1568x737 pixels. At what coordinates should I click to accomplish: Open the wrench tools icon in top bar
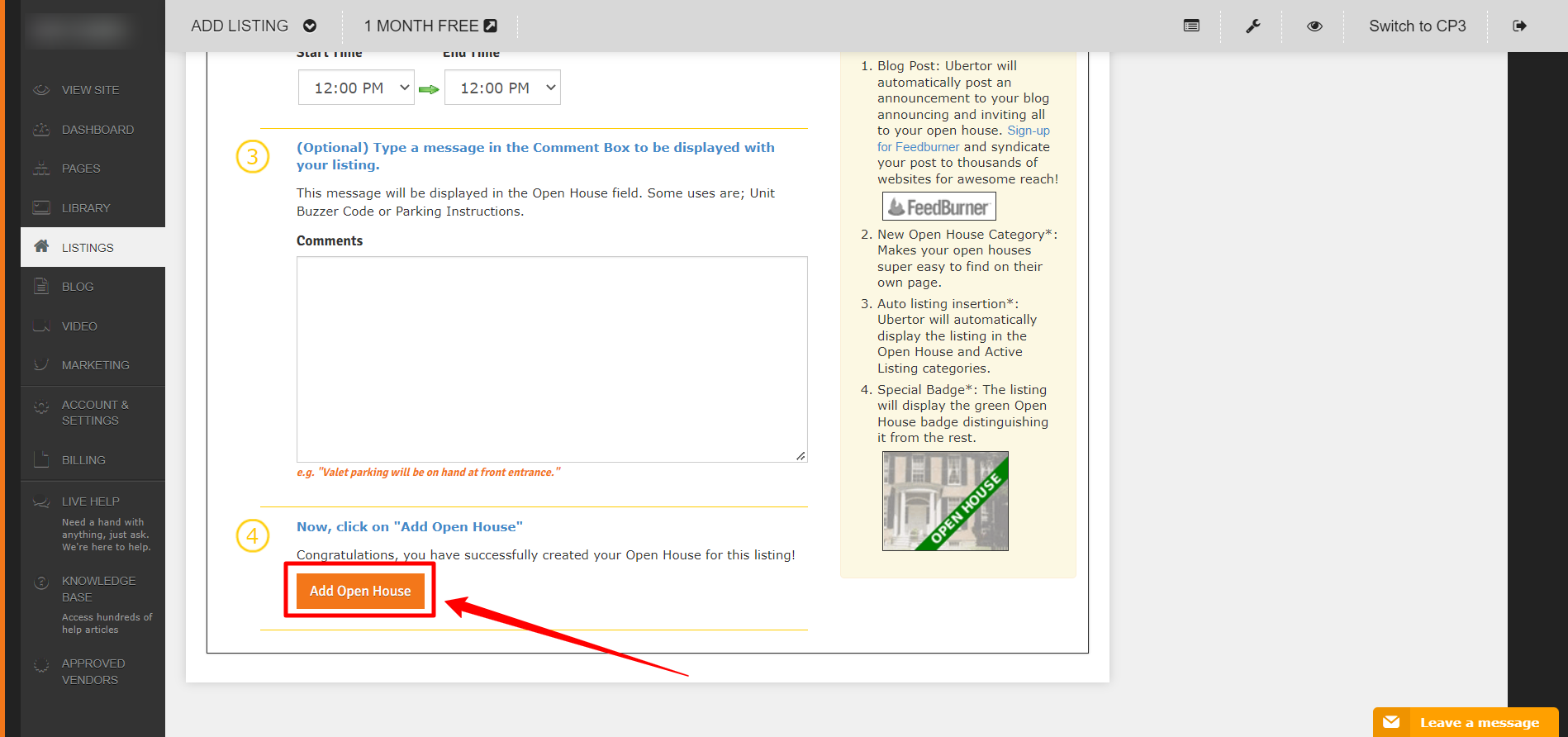pos(1252,26)
